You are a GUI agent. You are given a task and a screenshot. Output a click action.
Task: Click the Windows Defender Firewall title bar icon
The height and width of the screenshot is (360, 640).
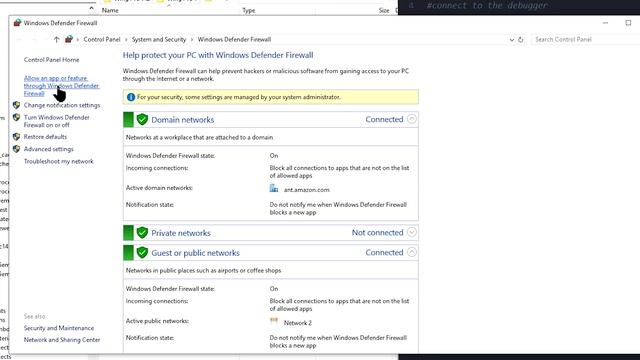tap(17, 23)
